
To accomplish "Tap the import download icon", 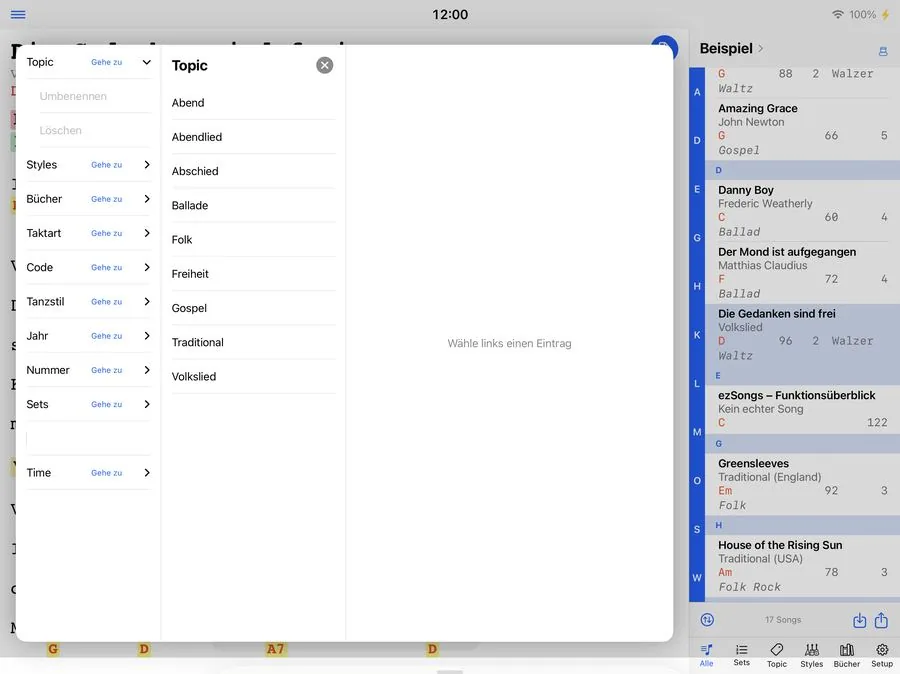I will point(859,620).
